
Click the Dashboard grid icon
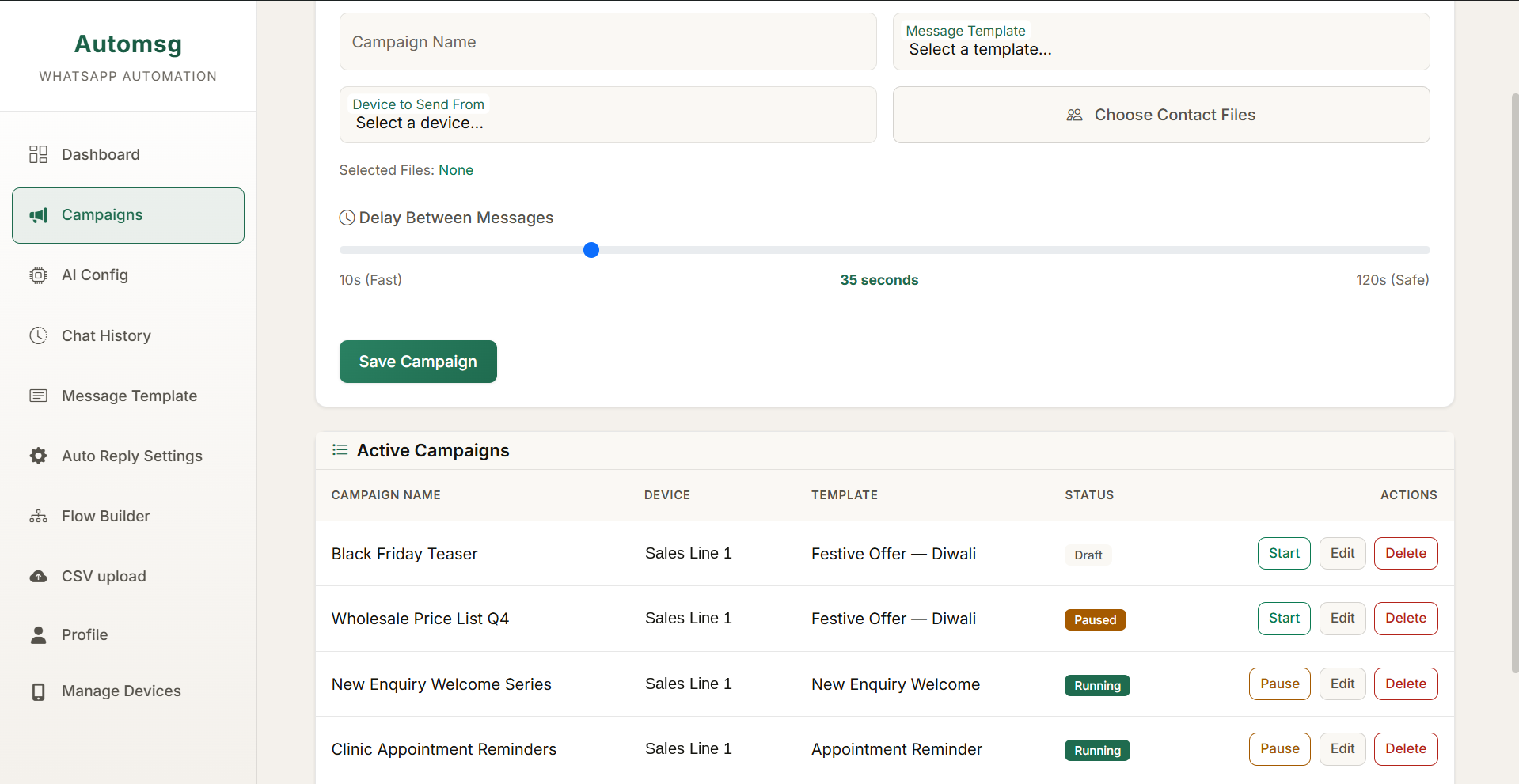[38, 154]
